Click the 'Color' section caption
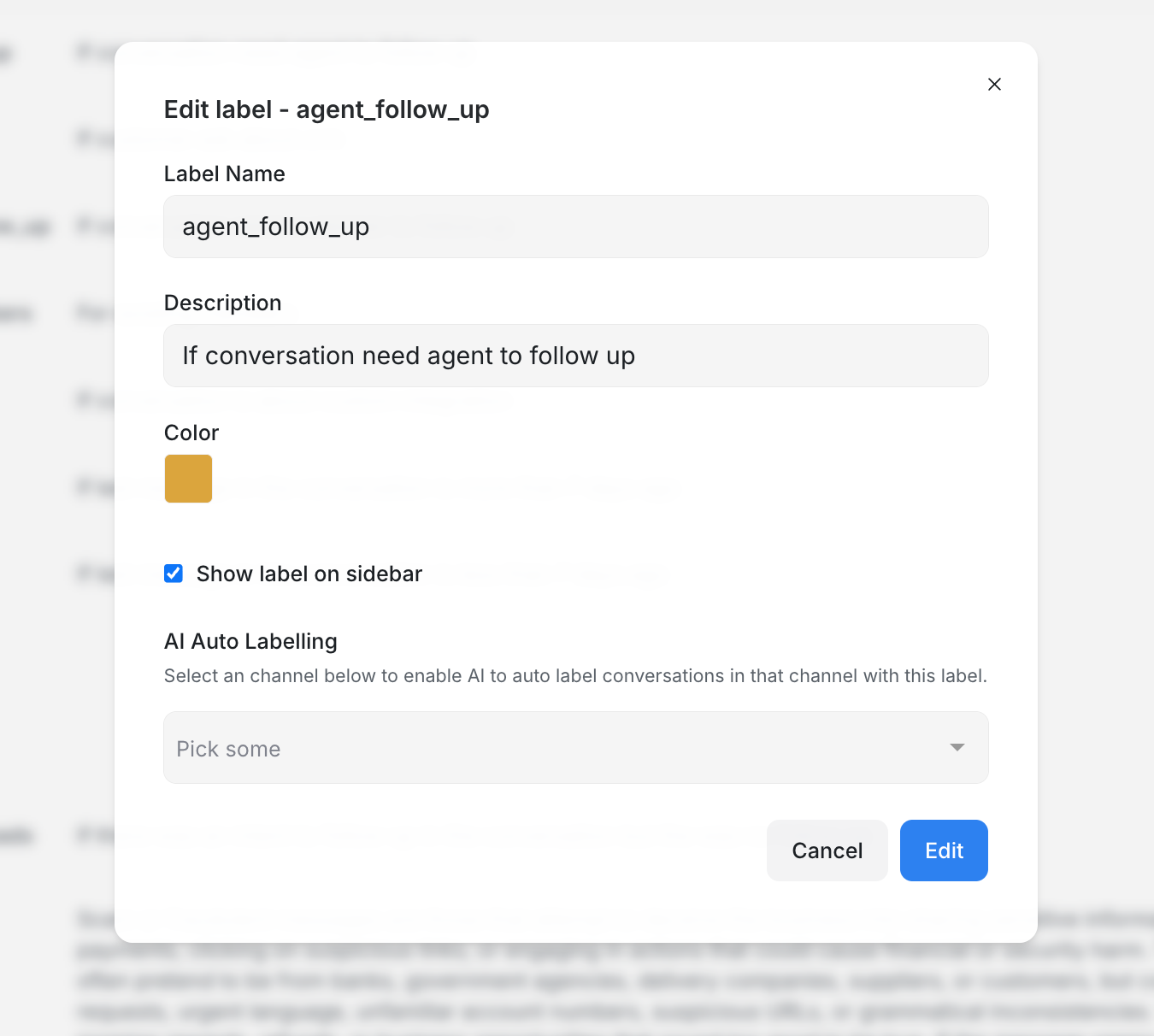Image resolution: width=1154 pixels, height=1036 pixels. pyautogui.click(x=191, y=433)
